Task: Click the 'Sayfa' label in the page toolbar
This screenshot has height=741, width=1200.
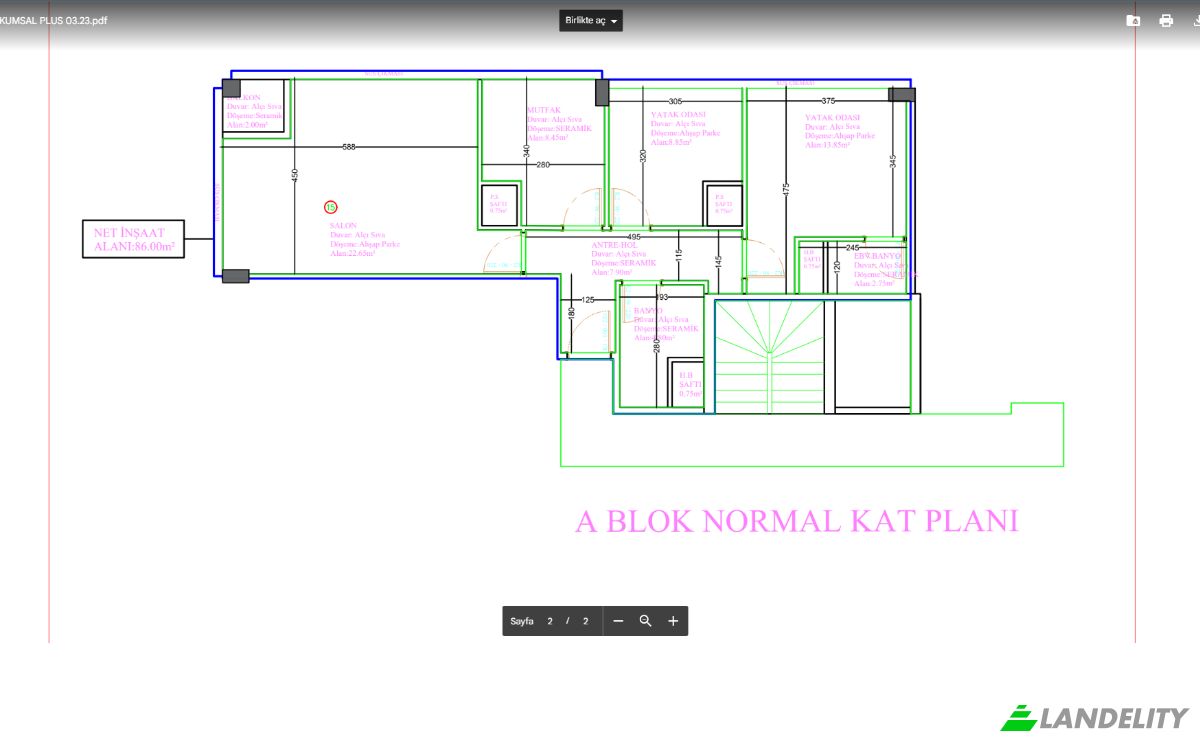Action: pyautogui.click(x=521, y=621)
